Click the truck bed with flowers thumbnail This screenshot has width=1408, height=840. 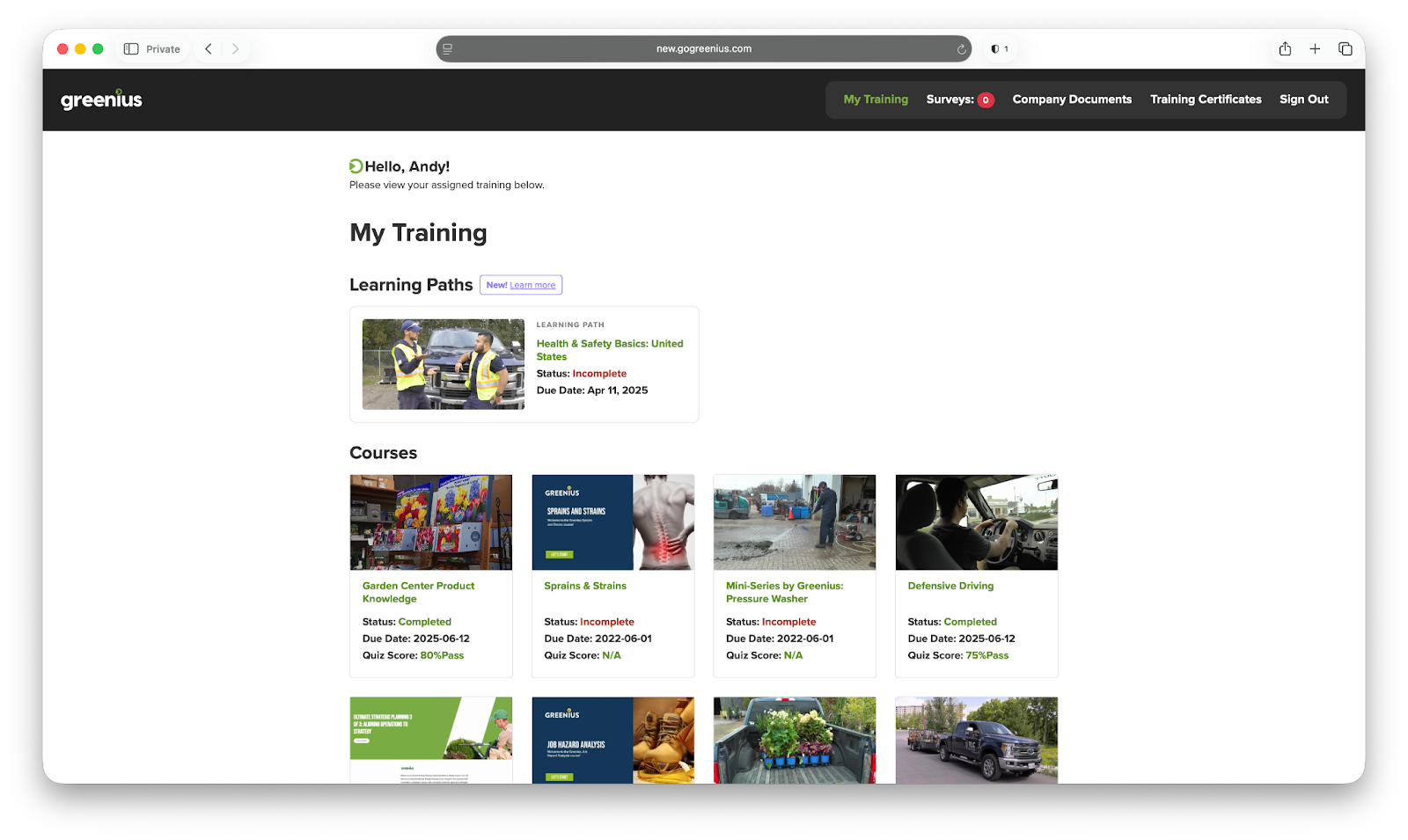click(x=795, y=740)
